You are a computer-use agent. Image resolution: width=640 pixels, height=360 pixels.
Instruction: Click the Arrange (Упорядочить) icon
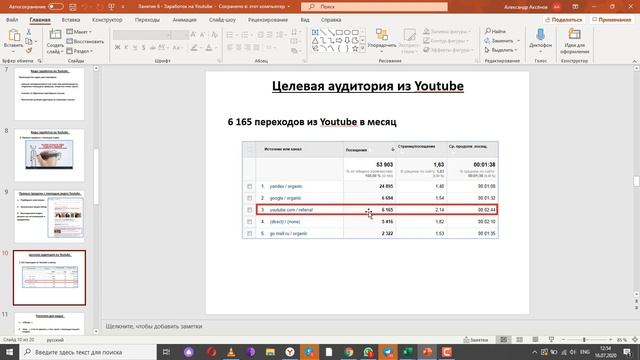pos(382,35)
